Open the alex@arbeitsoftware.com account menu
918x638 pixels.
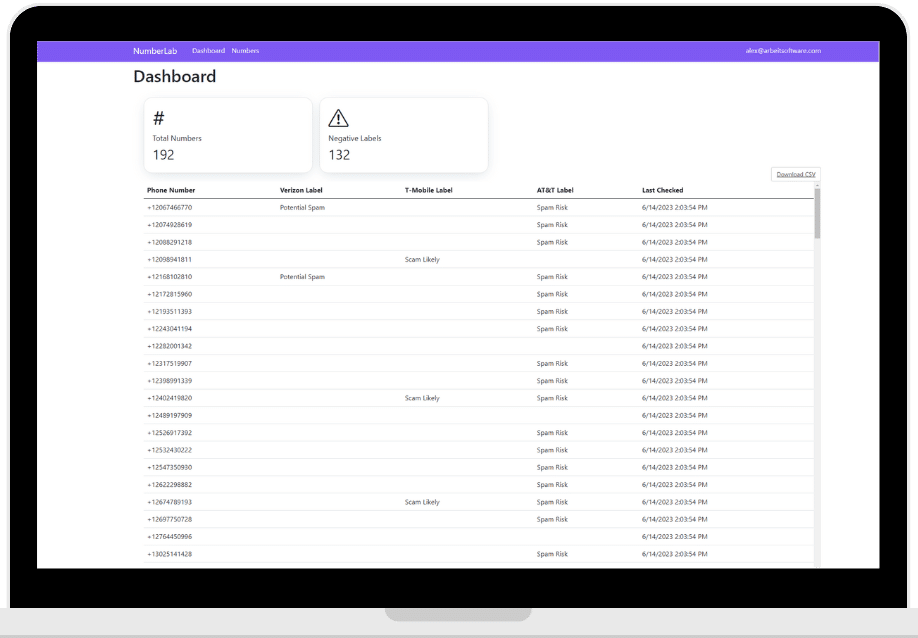tap(782, 51)
